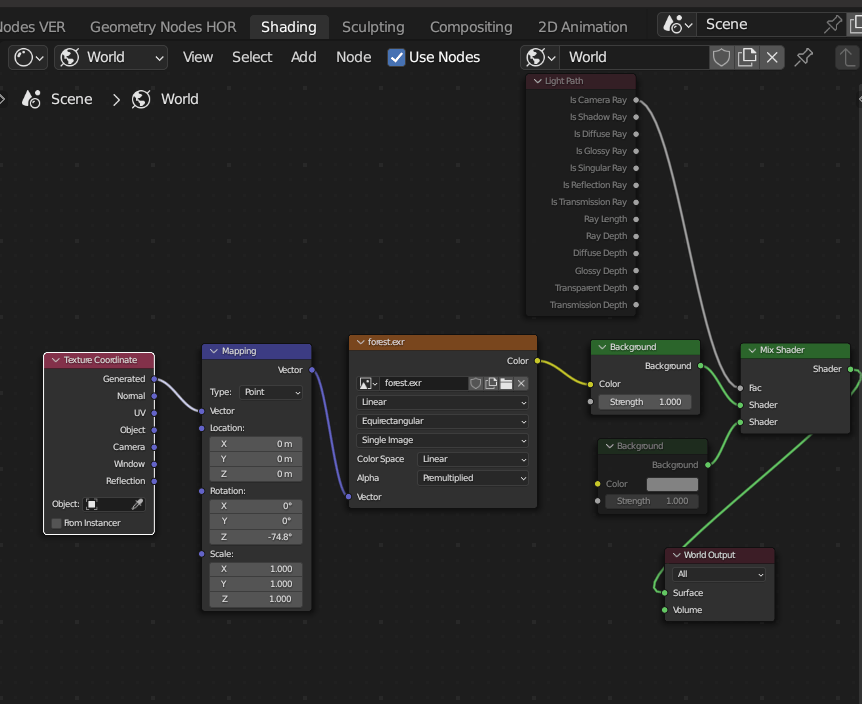Viewport: 862px width, 704px height.
Task: Pin the node tree
Action: (x=804, y=57)
